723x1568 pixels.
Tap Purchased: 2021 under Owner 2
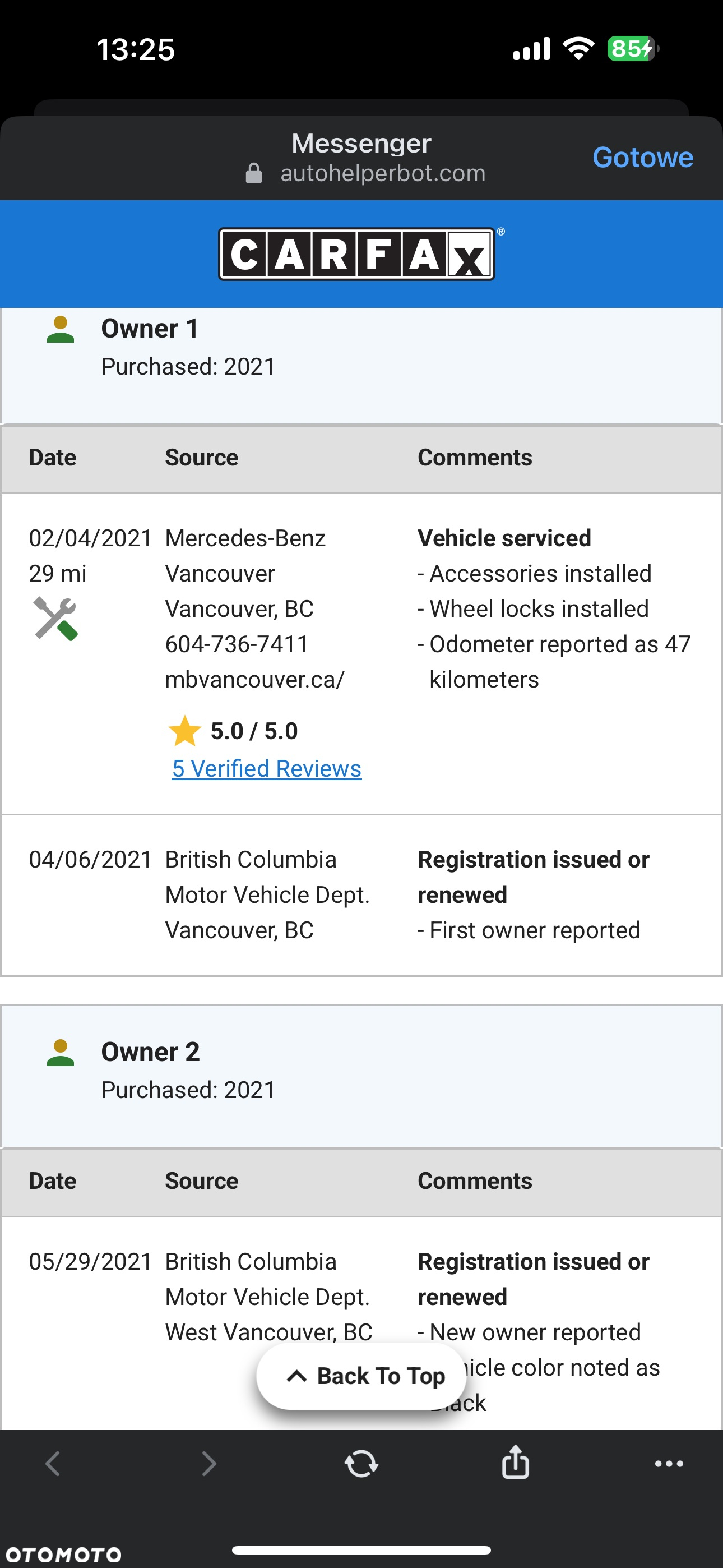[188, 1090]
